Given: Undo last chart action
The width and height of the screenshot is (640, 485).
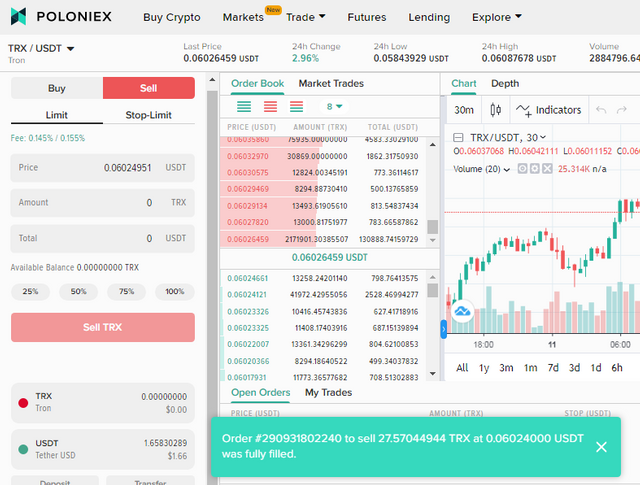Looking at the screenshot, I should point(601,110).
